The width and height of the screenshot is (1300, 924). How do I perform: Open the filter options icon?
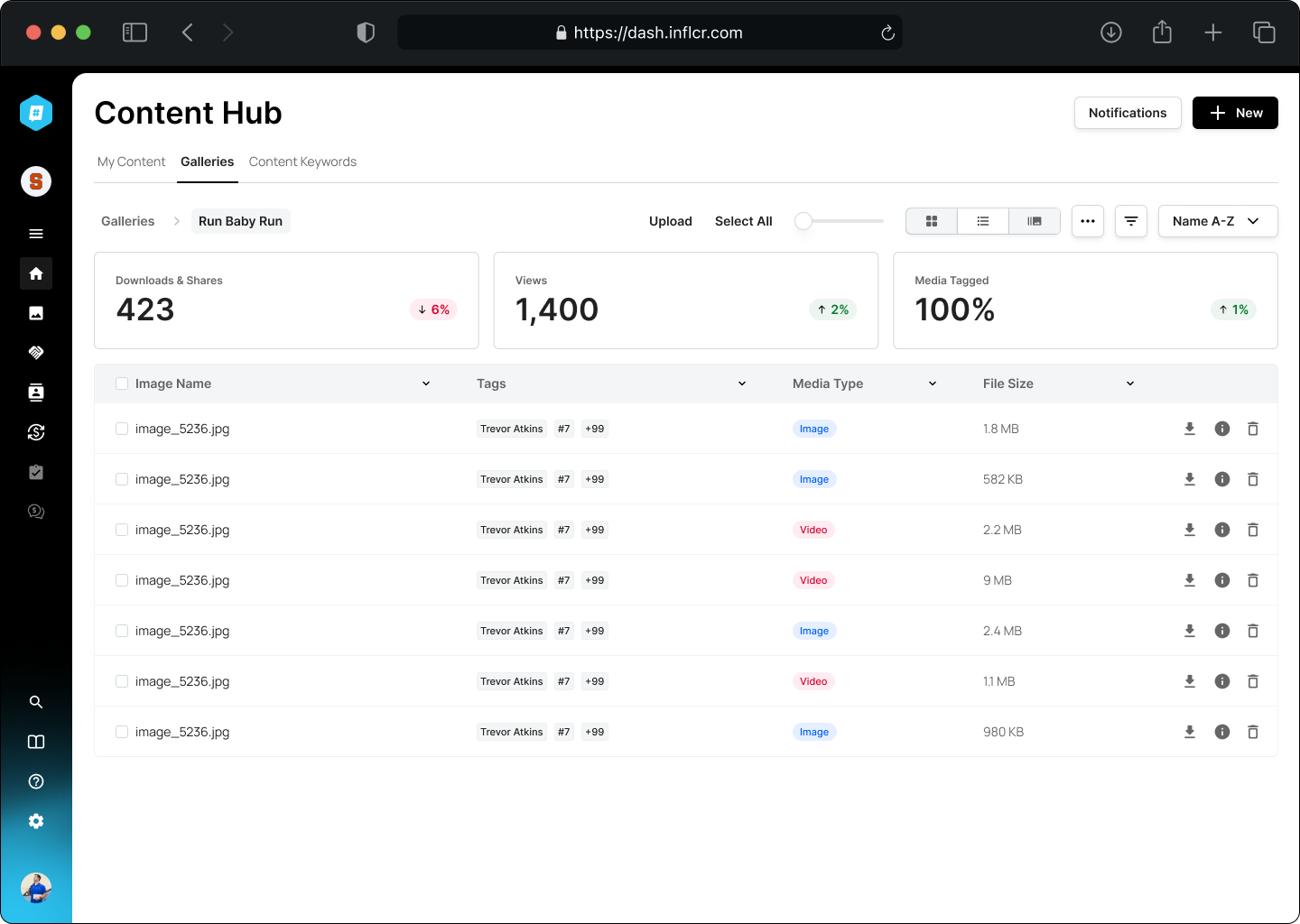tap(1131, 221)
